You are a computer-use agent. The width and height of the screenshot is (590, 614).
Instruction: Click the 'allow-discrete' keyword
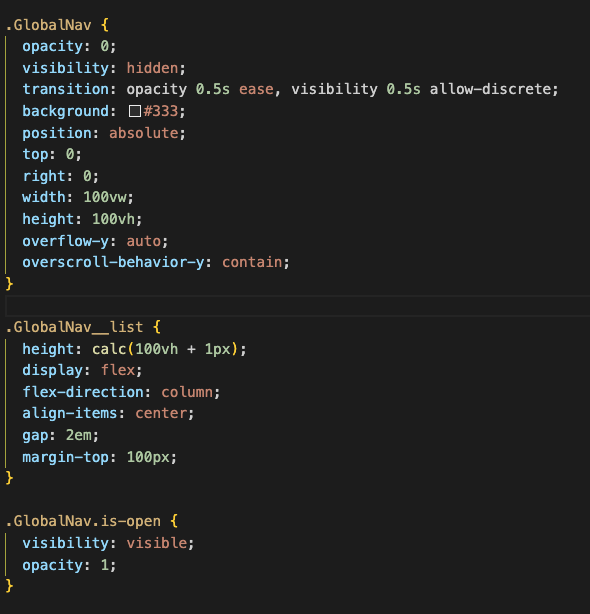[x=490, y=89]
